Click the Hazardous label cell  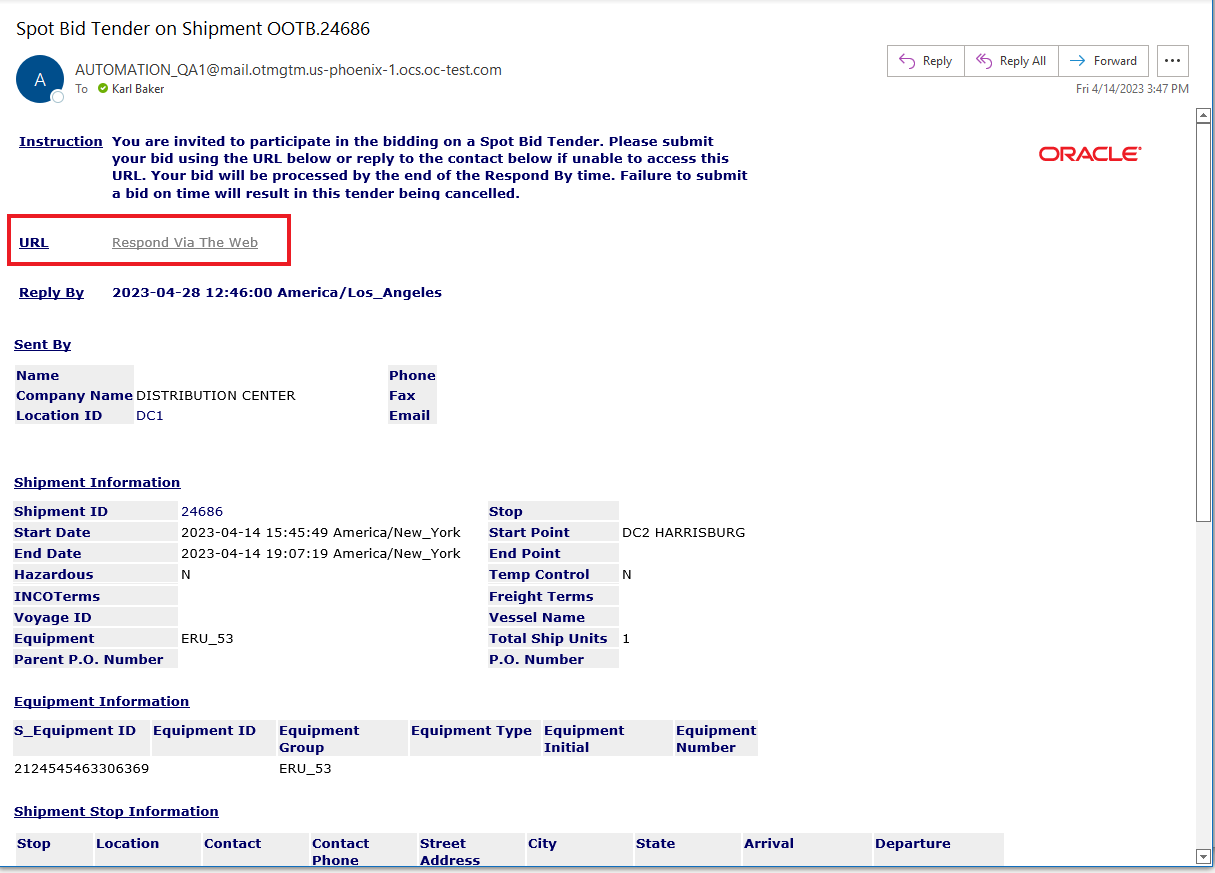tap(95, 575)
